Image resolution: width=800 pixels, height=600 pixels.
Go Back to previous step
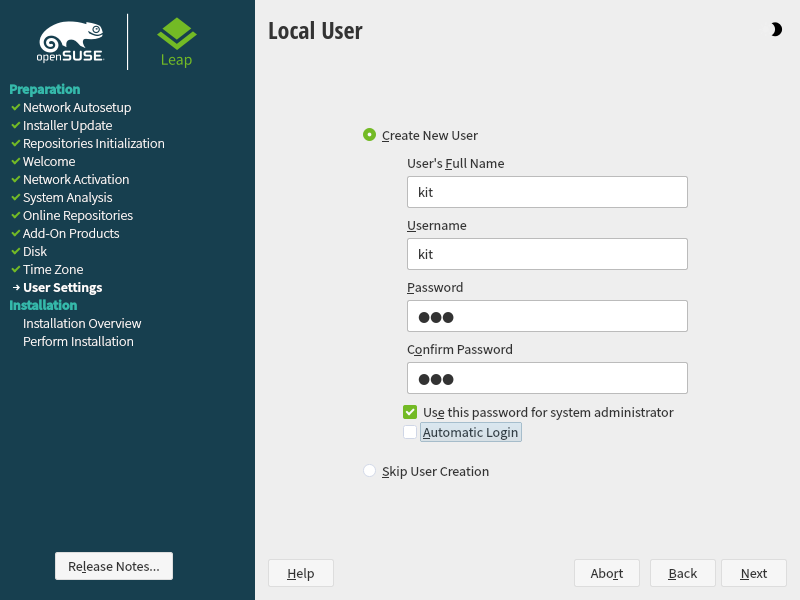click(x=683, y=573)
